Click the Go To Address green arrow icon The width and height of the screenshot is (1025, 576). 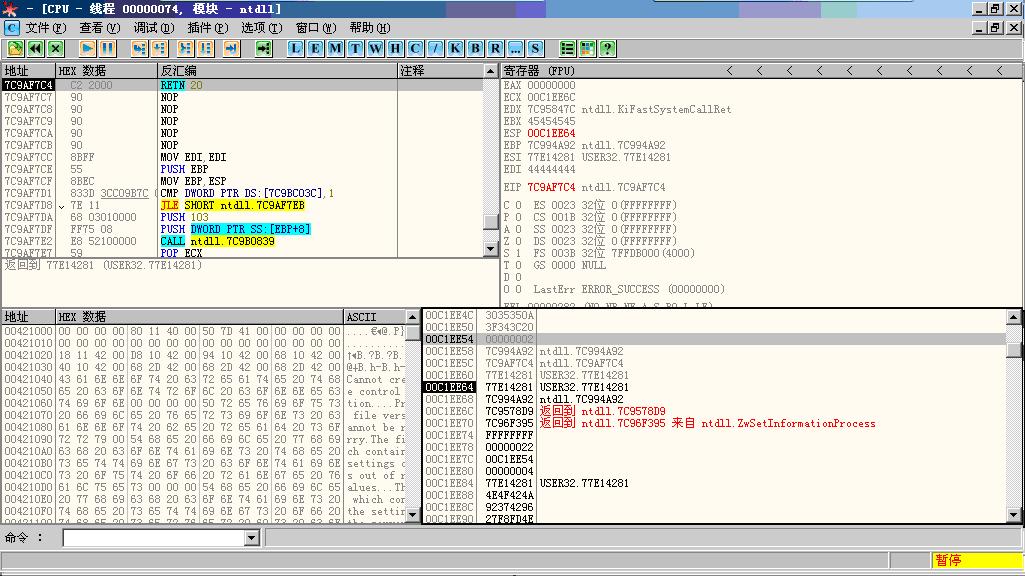click(x=263, y=48)
